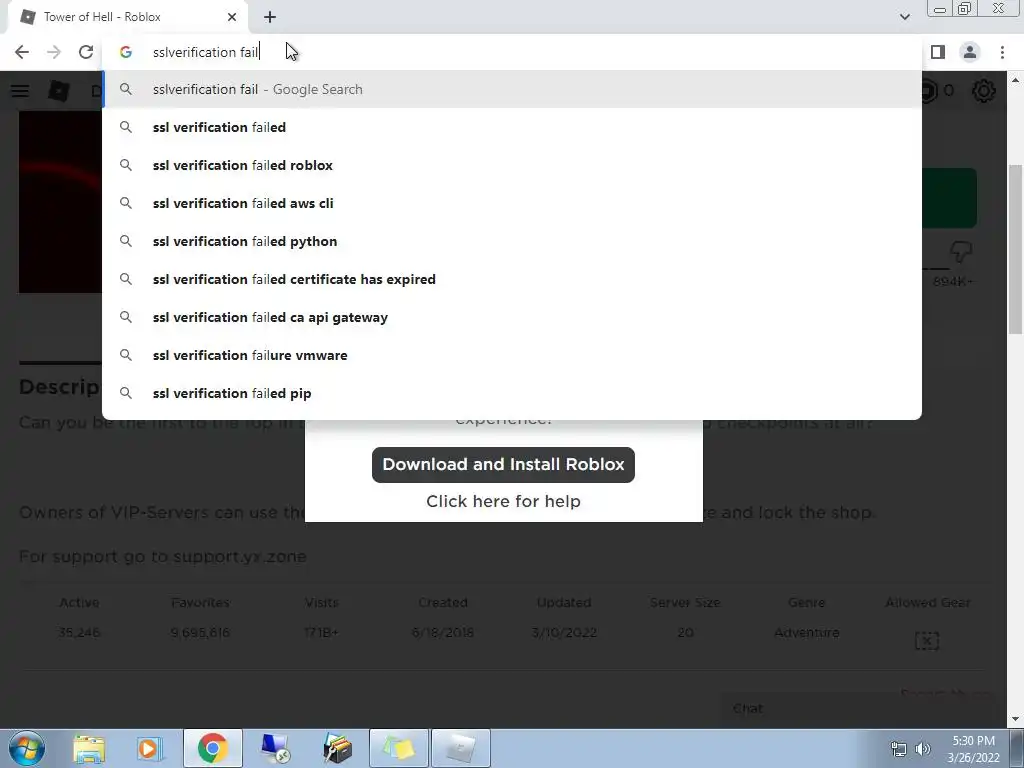Click the Chrome taskbar icon
This screenshot has width=1024, height=768.
212,748
